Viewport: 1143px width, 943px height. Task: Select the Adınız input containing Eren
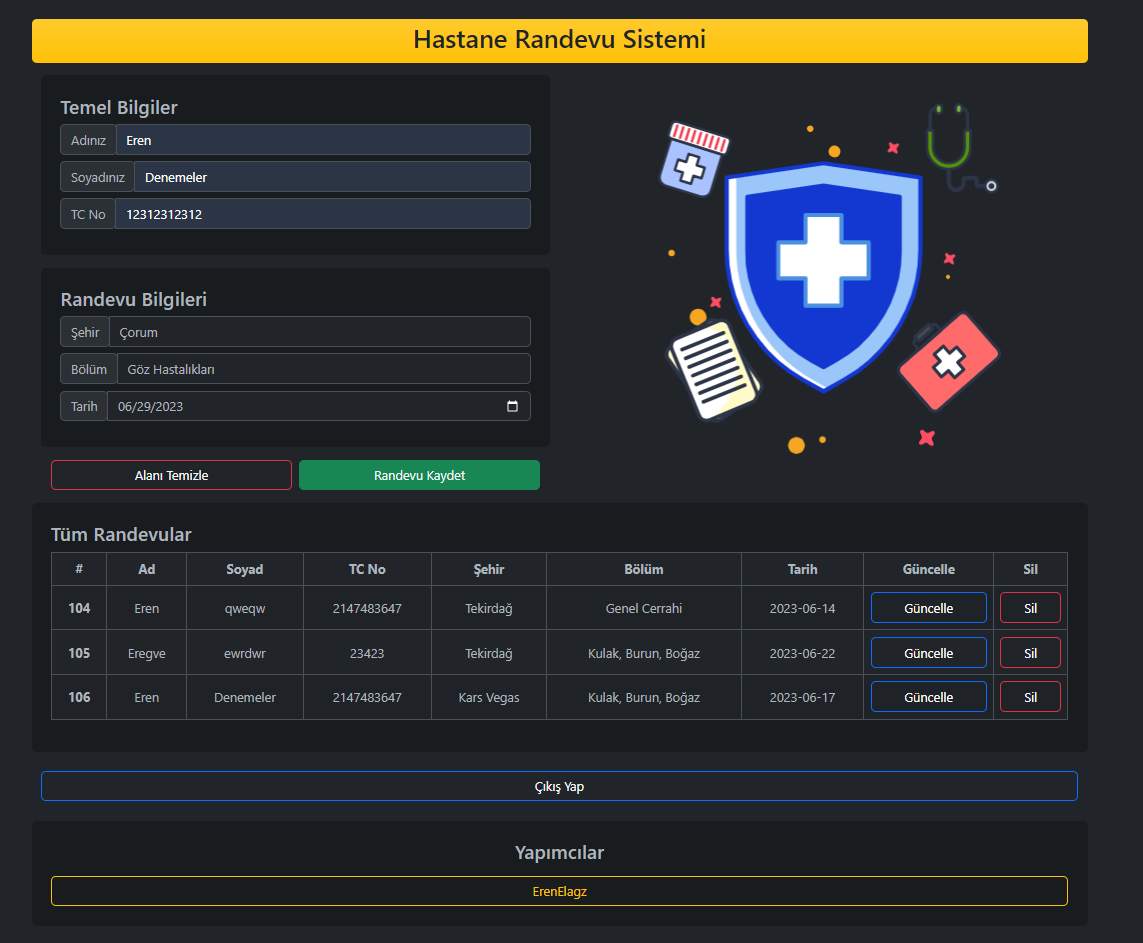(322, 140)
